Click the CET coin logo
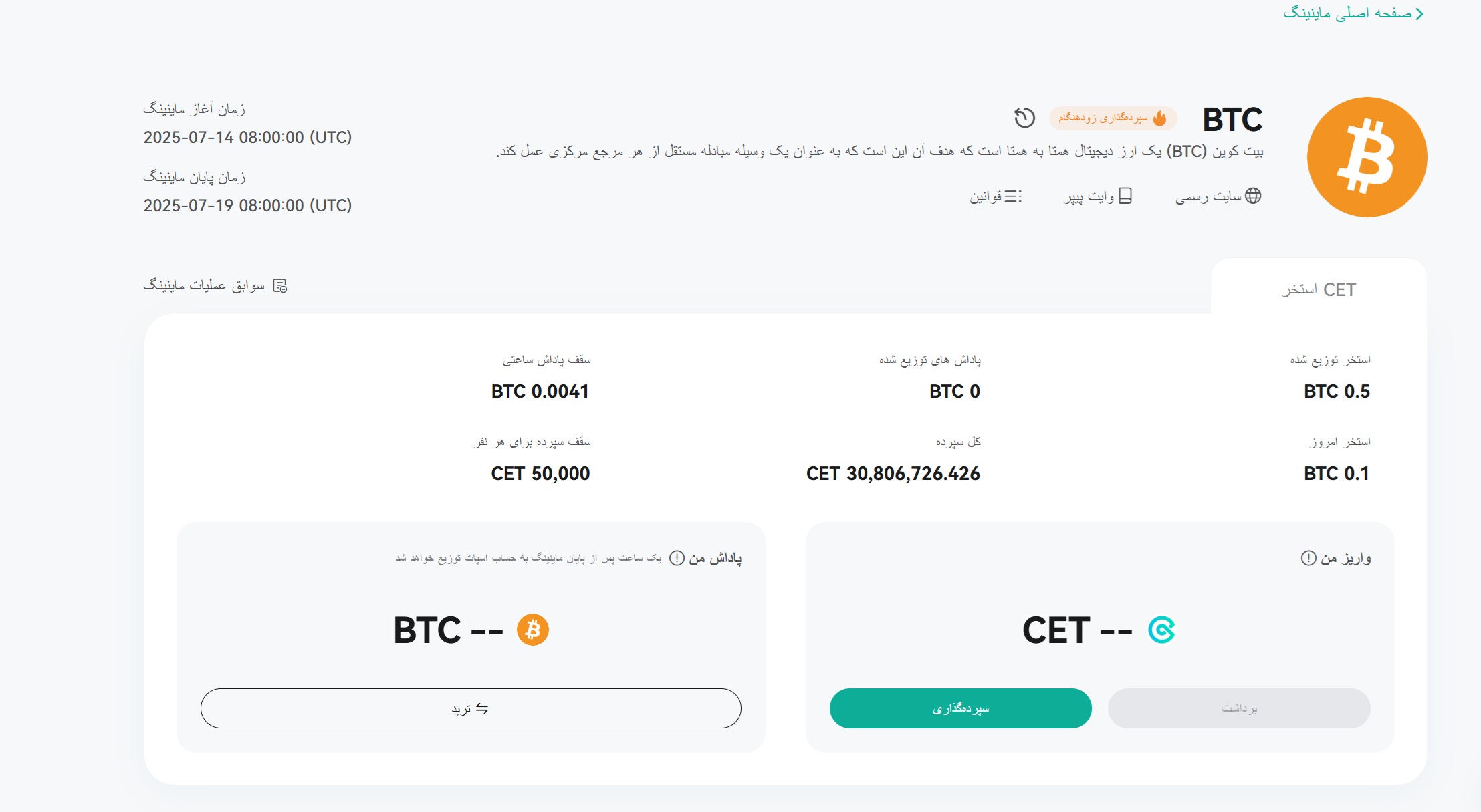The image size is (1481, 812). (1161, 630)
